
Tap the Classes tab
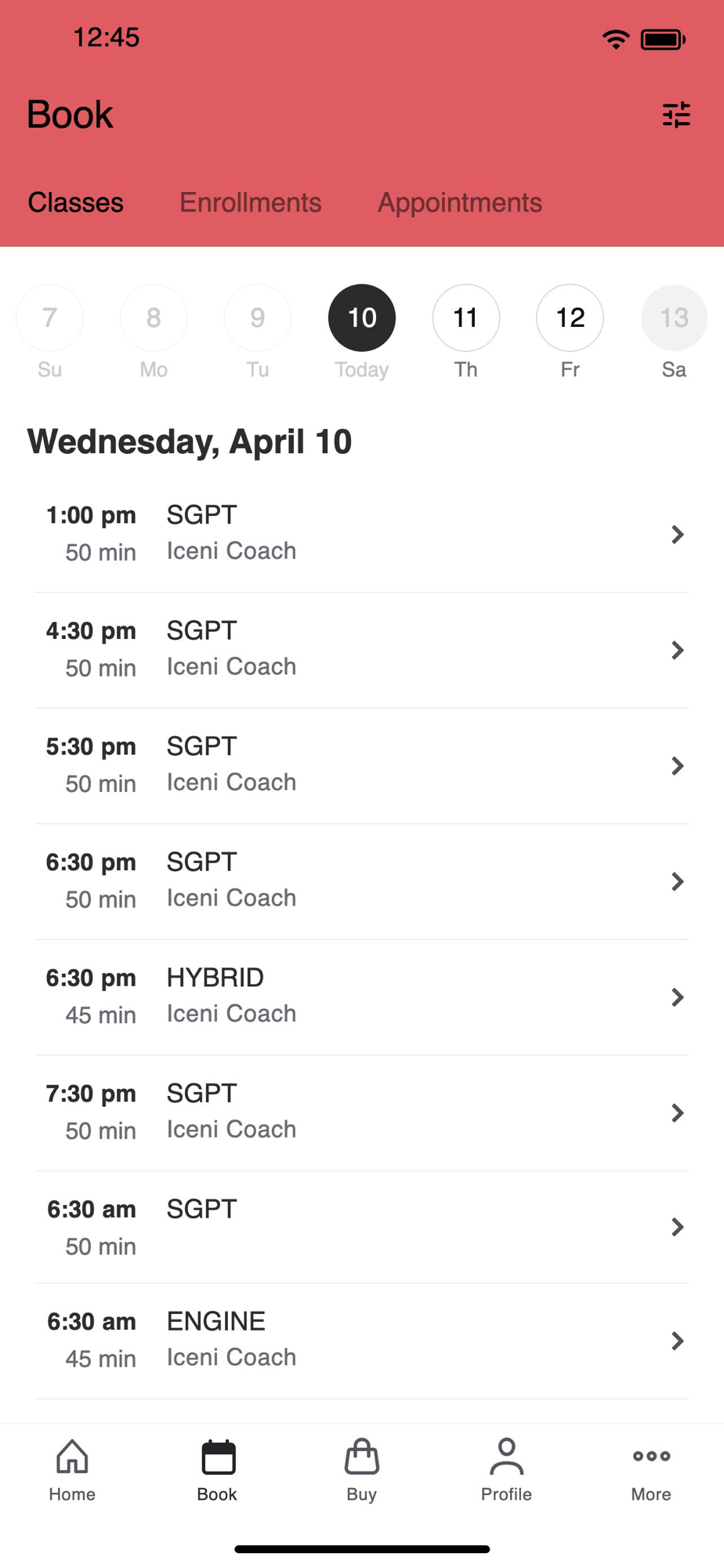click(76, 203)
